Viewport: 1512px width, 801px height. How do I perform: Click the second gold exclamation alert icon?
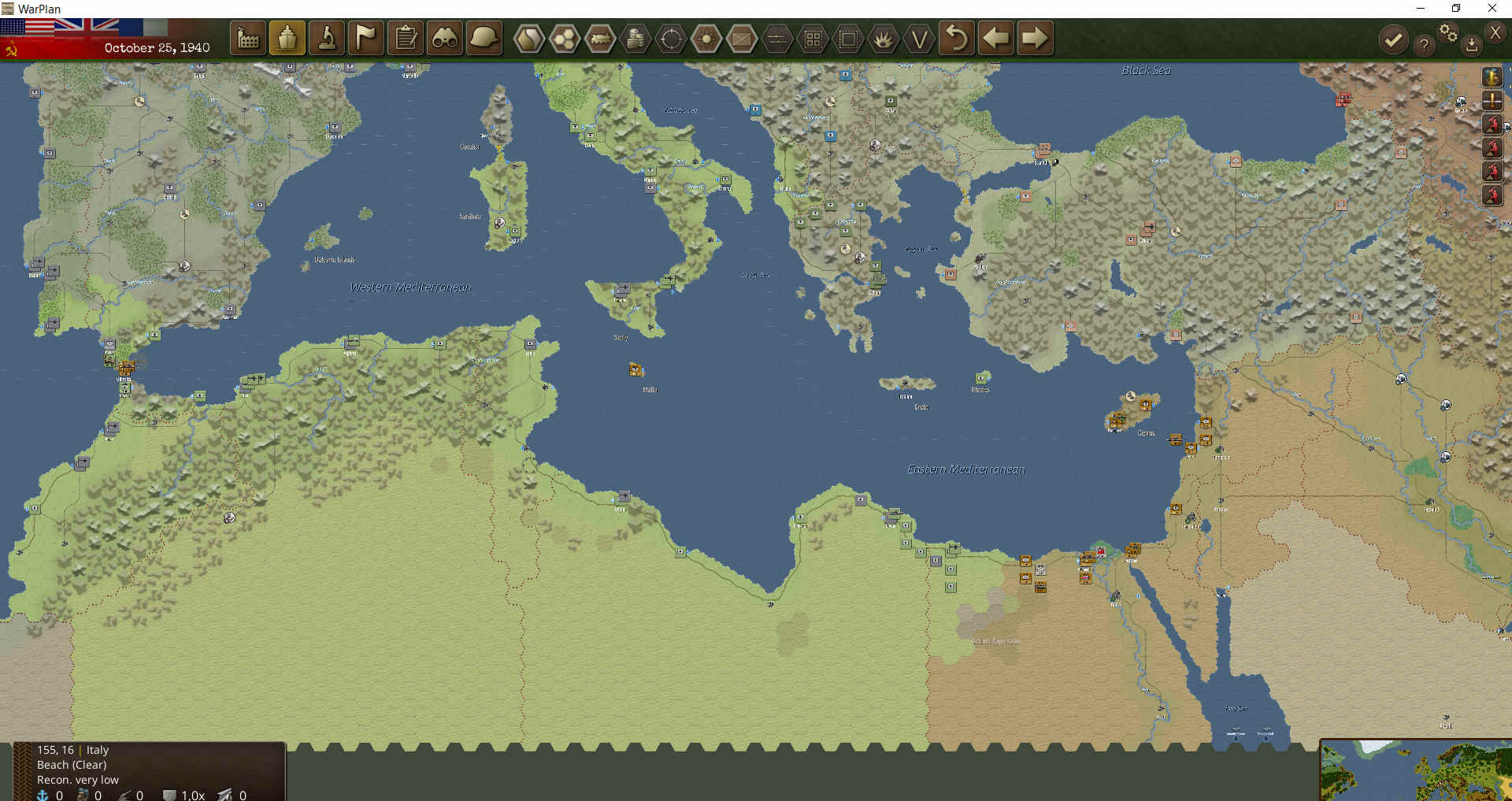(1492, 100)
